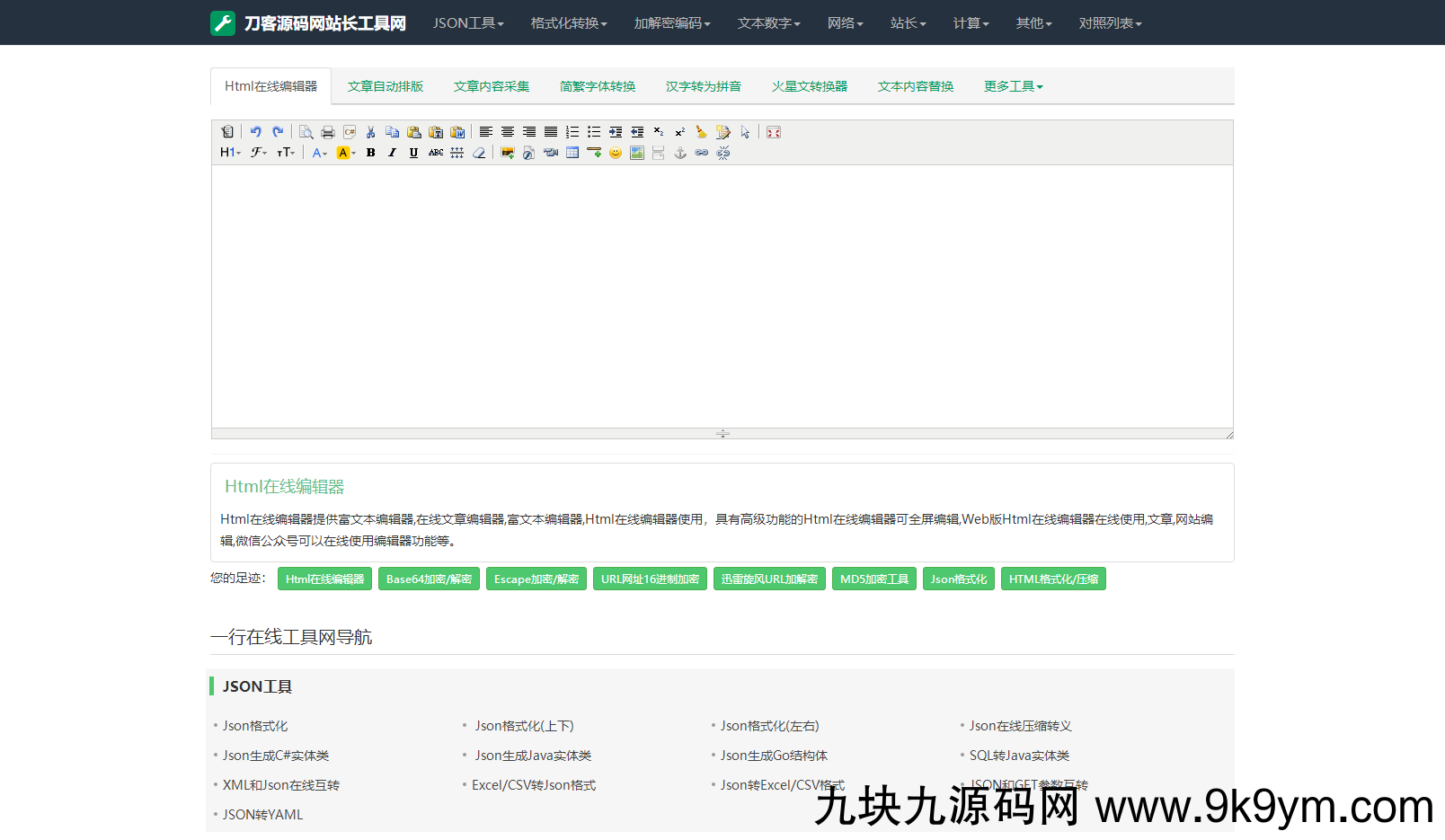Viewport: 1445px width, 840px height.
Task: Click the print icon
Action: coord(328,132)
